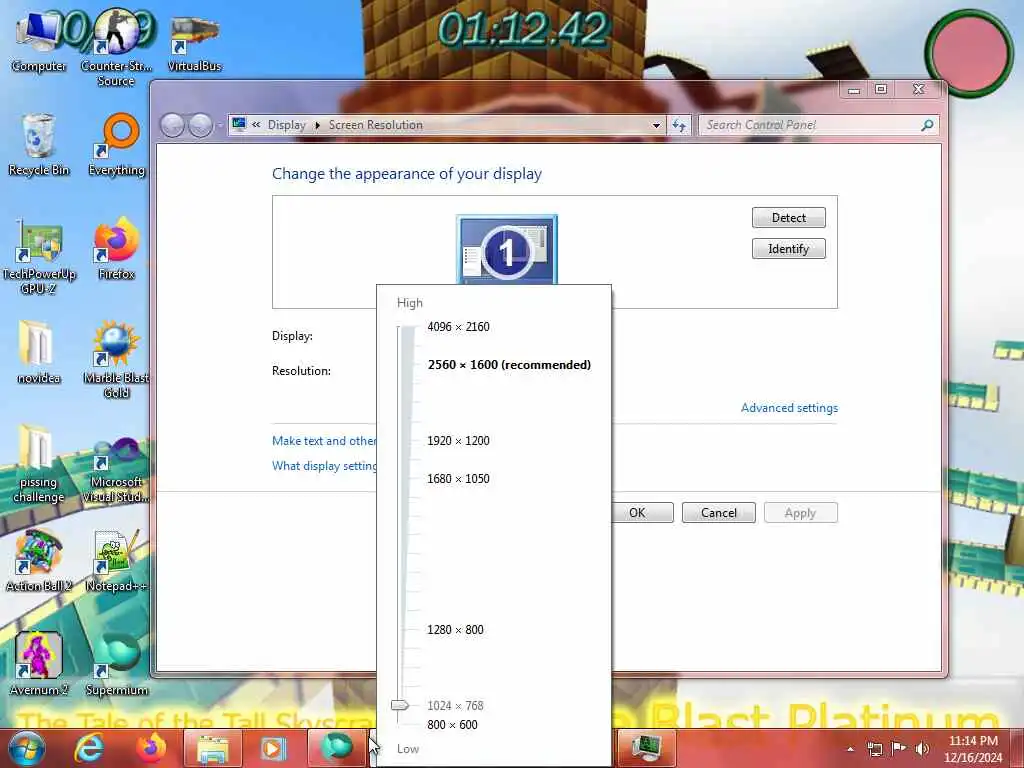Image resolution: width=1024 pixels, height=768 pixels.
Task: Select the TechPowerUp GPU-Z shortcut
Action: click(39, 257)
